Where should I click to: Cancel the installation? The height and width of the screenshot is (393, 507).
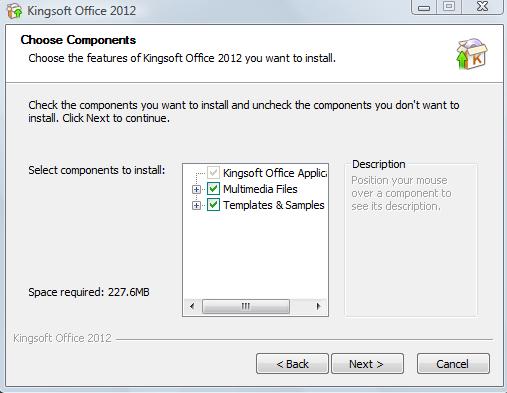pos(453,364)
